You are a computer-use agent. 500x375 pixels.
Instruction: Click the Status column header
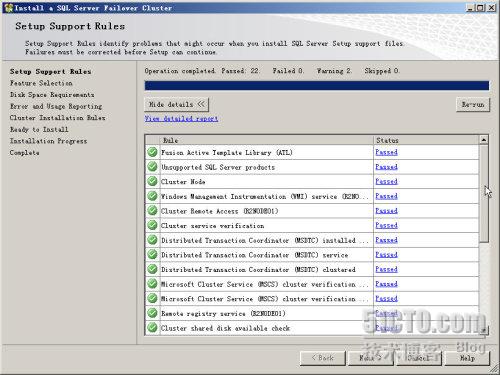(426, 140)
